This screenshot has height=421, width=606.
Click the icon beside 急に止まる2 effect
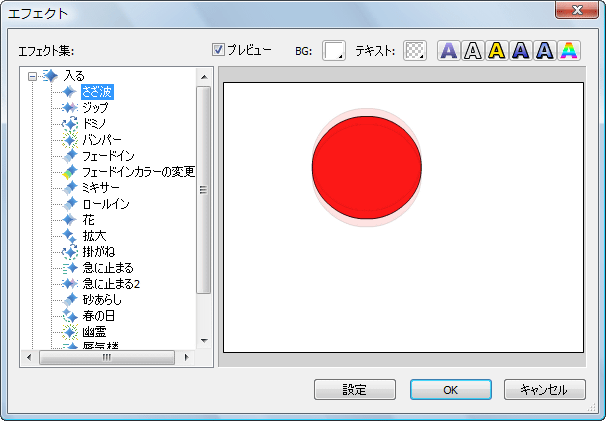click(x=70, y=284)
